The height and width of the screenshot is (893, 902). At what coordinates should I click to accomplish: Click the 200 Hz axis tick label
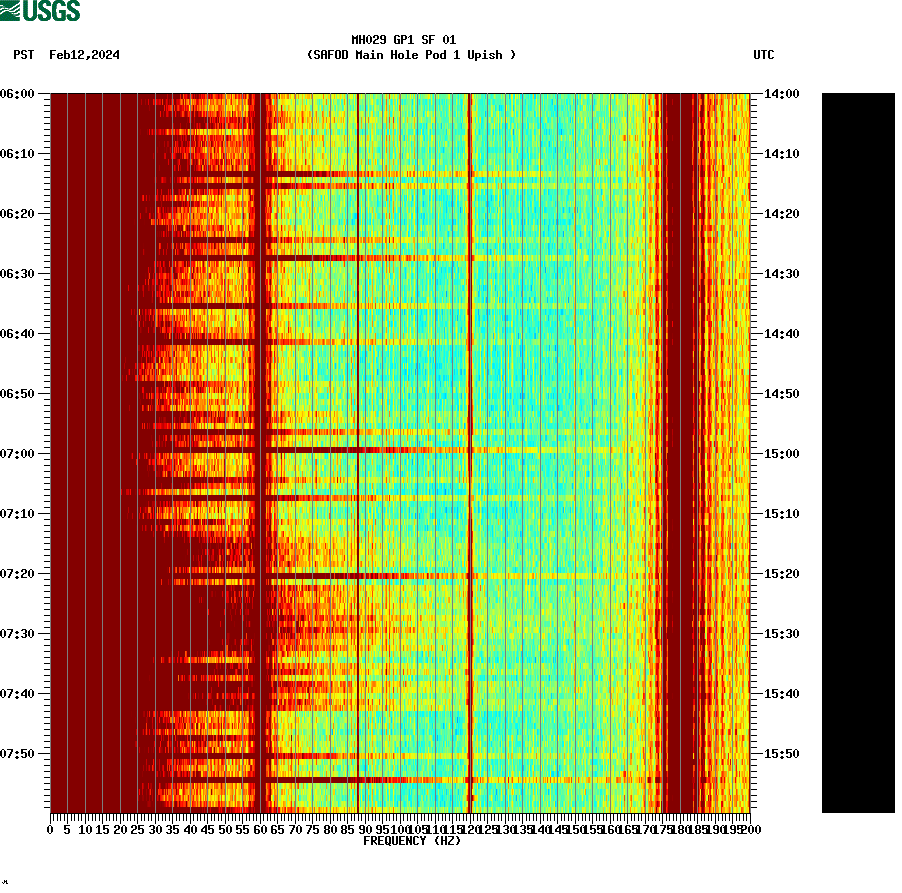tap(750, 827)
